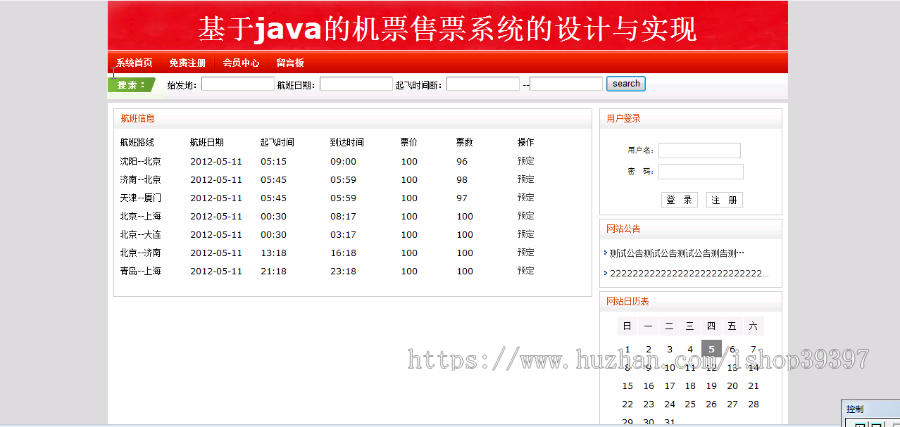Select highlighted day 5 in calendar
The image size is (900, 427).
tap(711, 349)
